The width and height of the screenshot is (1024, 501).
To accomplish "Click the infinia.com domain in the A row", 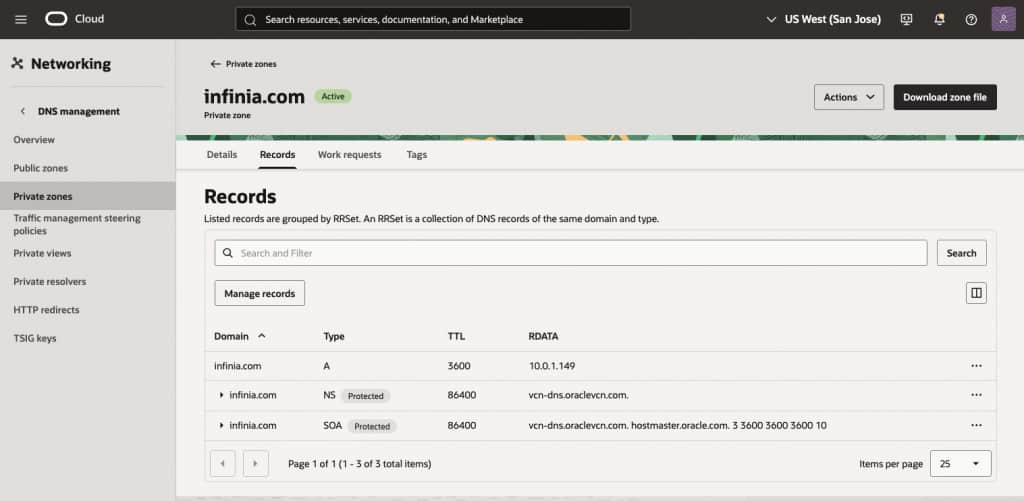I will [x=238, y=366].
